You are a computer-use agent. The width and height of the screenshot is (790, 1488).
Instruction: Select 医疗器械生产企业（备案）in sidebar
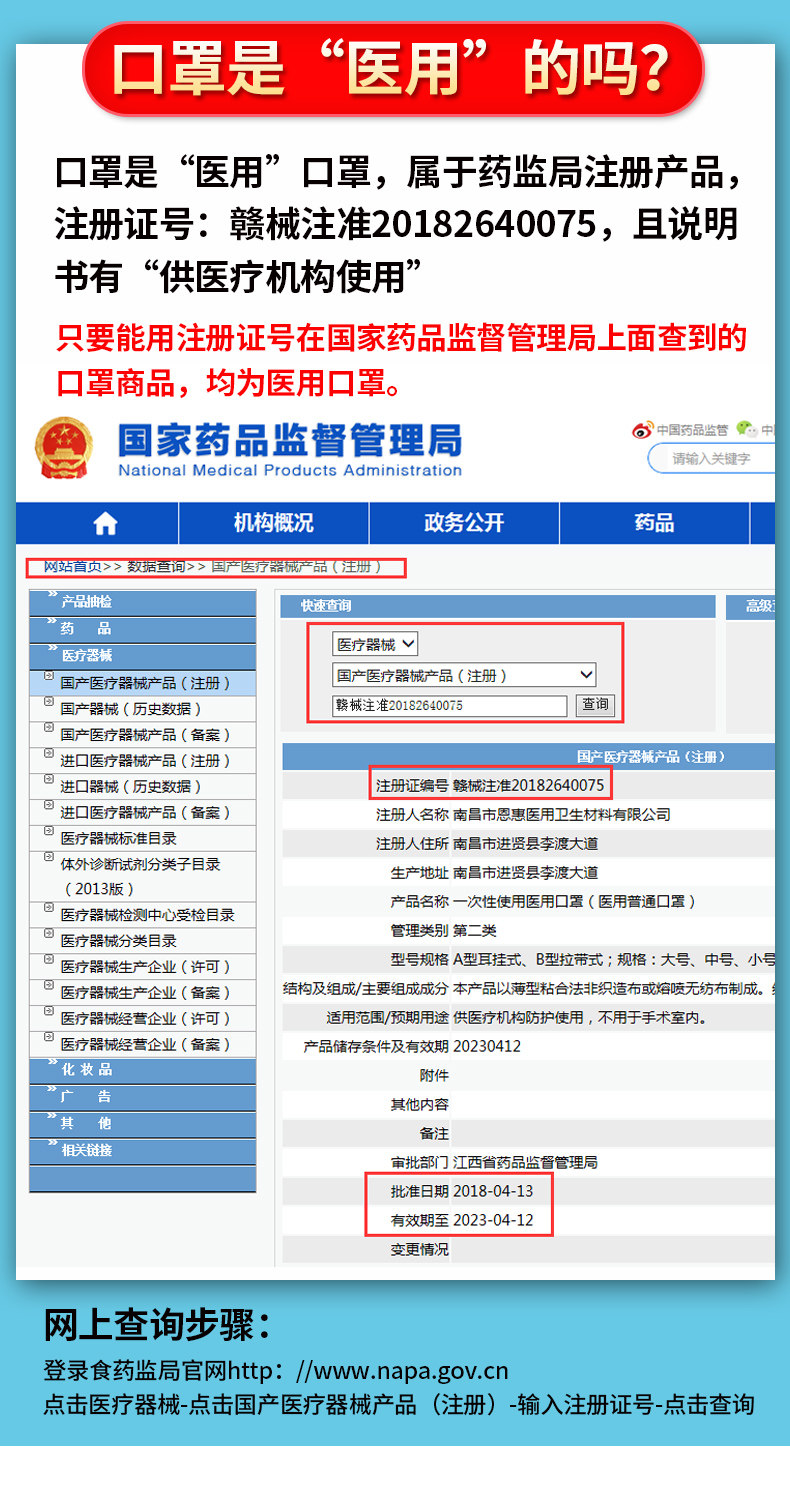point(146,993)
